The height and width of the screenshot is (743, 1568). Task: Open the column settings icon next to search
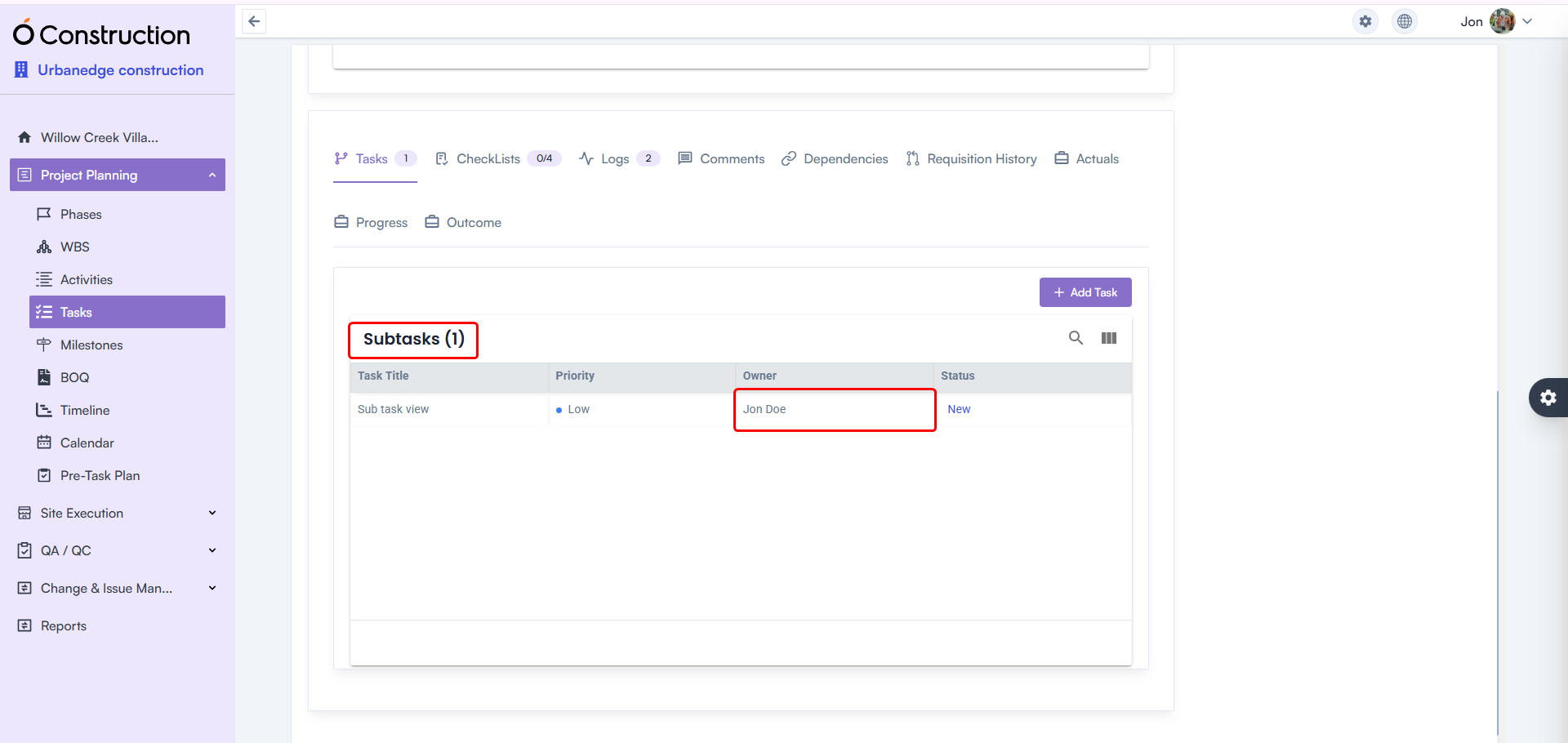tap(1108, 337)
